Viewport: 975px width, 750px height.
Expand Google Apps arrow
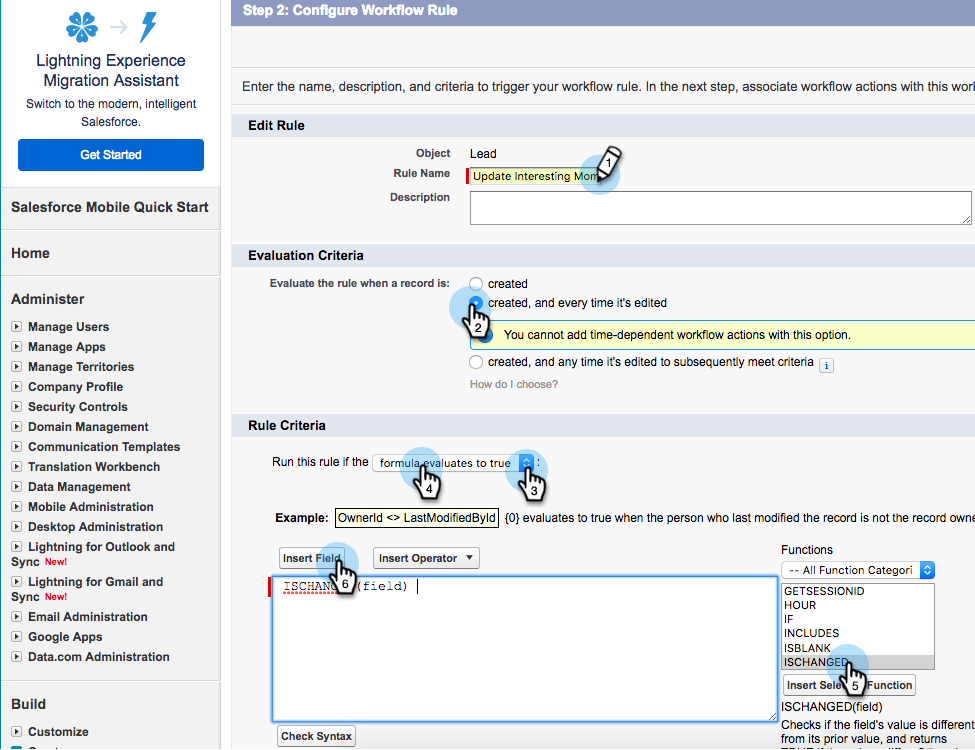point(17,636)
